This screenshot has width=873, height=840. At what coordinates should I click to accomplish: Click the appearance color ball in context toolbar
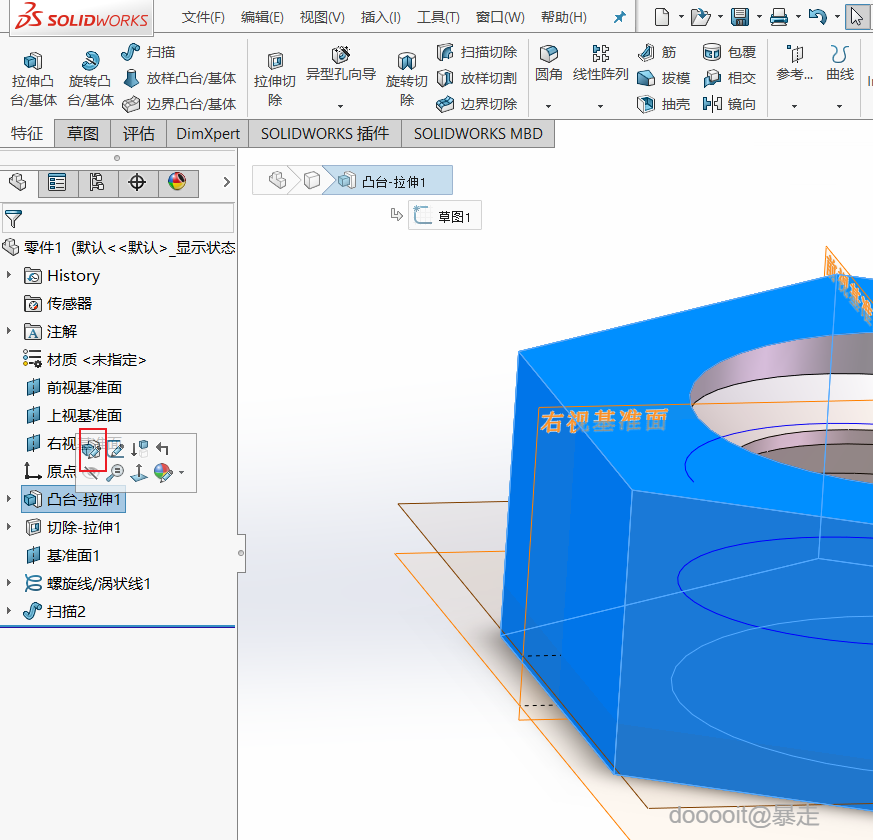[163, 472]
